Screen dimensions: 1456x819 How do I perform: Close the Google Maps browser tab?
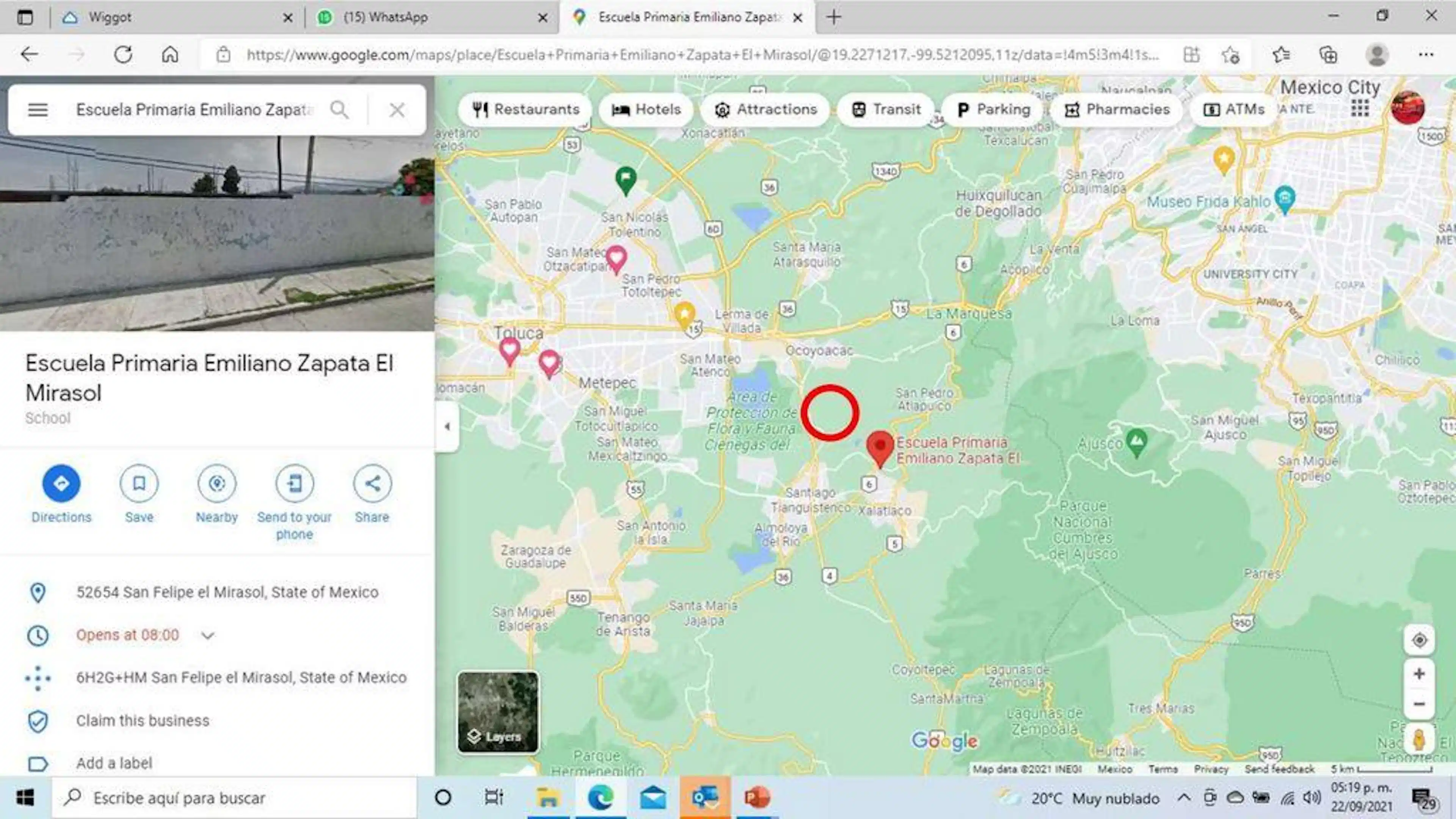coord(797,18)
